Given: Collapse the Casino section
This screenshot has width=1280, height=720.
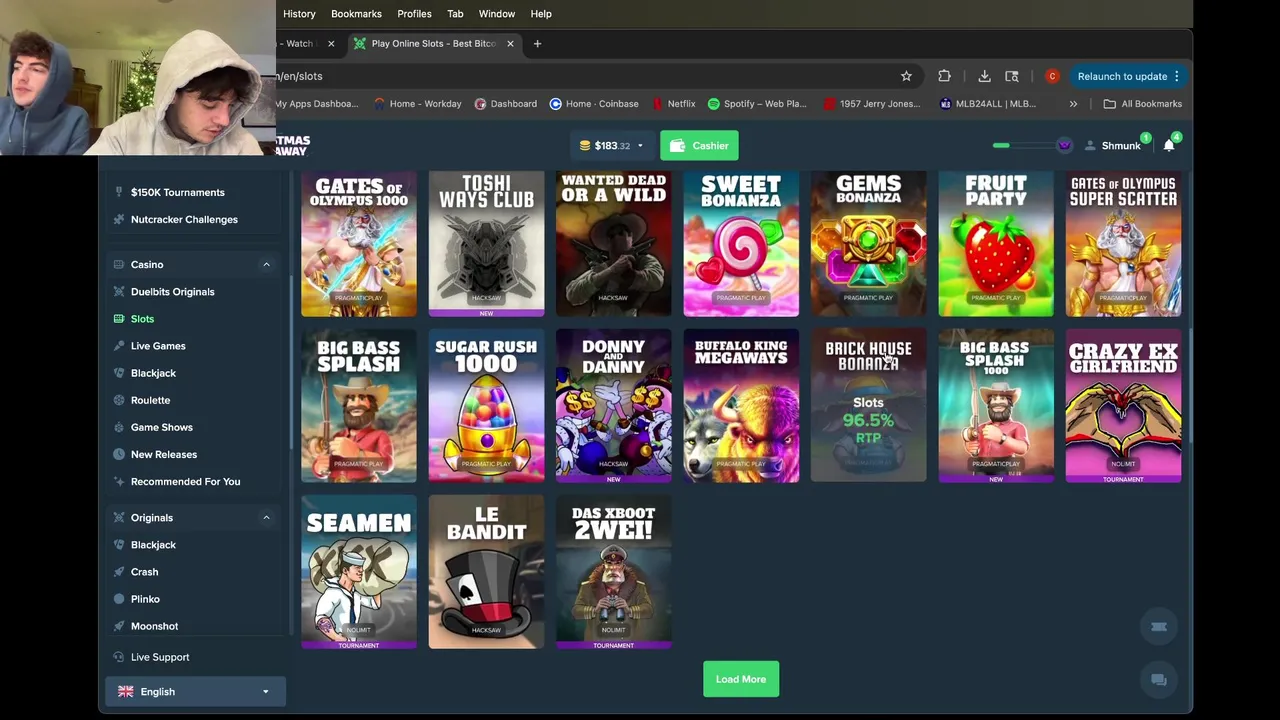Looking at the screenshot, I should pyautogui.click(x=266, y=265).
